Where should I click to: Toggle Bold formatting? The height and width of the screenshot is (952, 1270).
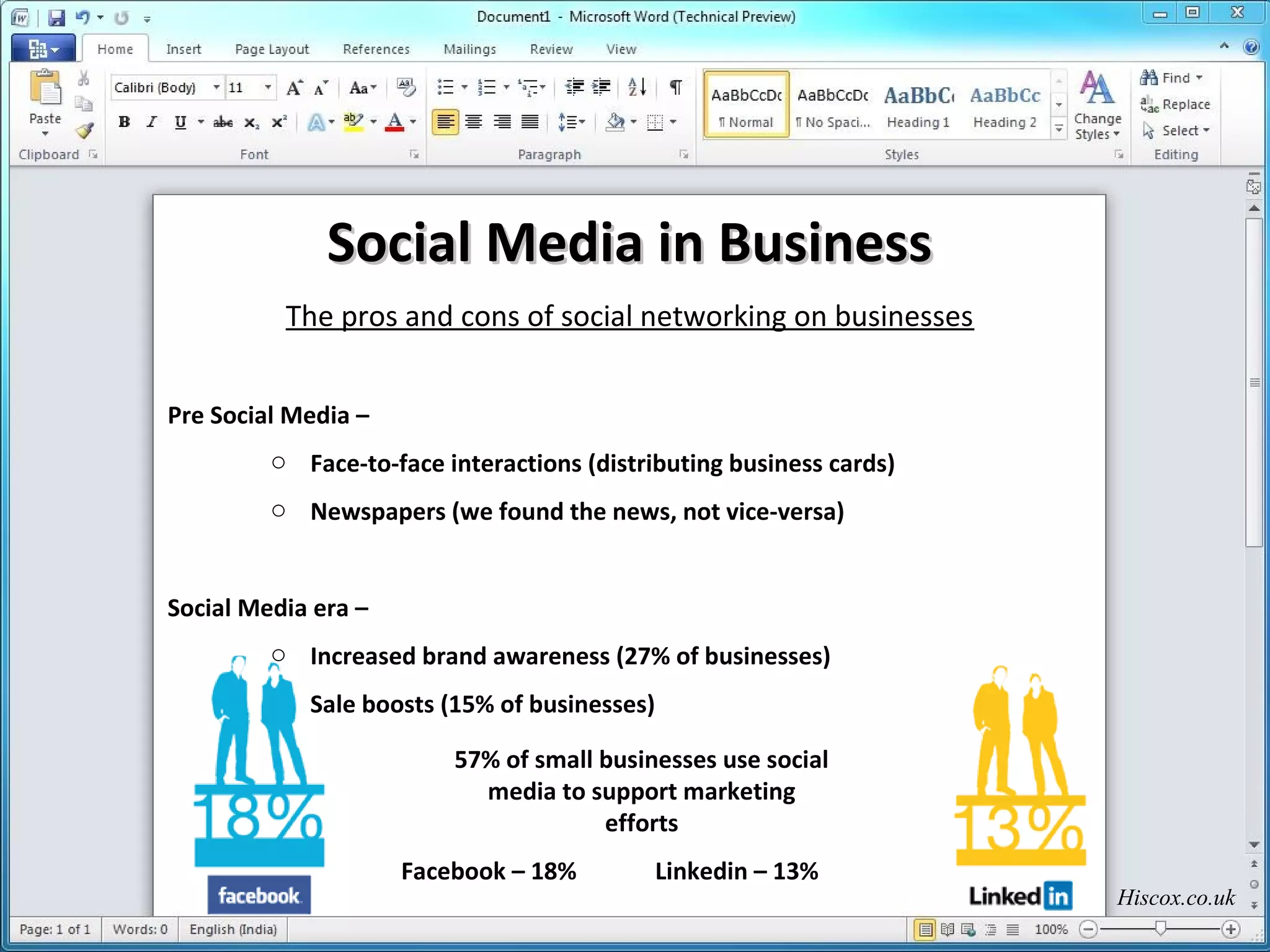(x=124, y=122)
